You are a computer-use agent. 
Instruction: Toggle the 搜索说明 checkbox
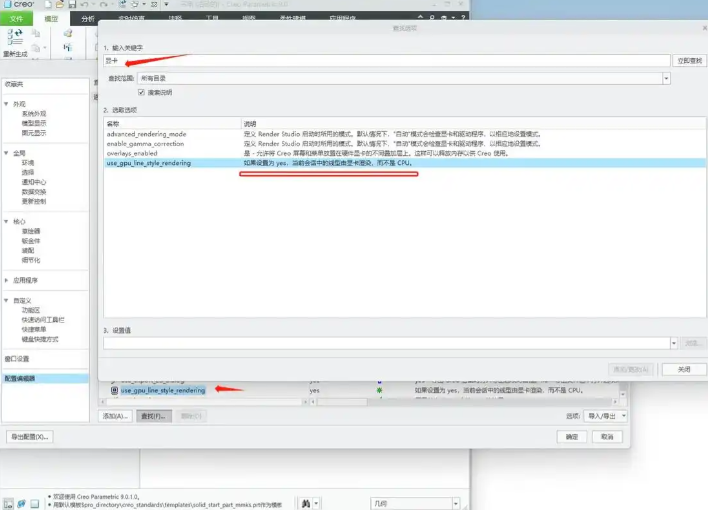[x=142, y=92]
